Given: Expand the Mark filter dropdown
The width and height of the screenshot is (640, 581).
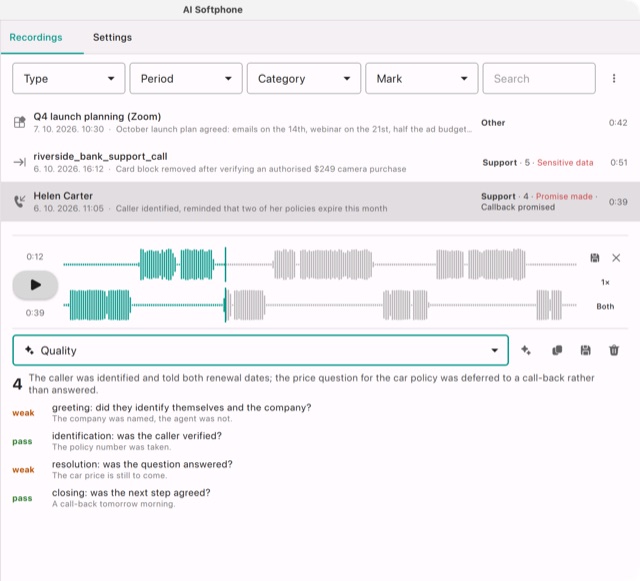Looking at the screenshot, I should pos(422,78).
